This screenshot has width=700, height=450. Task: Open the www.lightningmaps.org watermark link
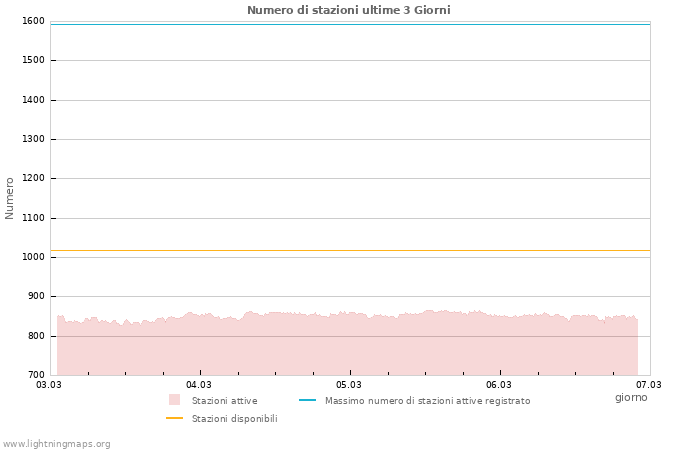[x=56, y=444]
